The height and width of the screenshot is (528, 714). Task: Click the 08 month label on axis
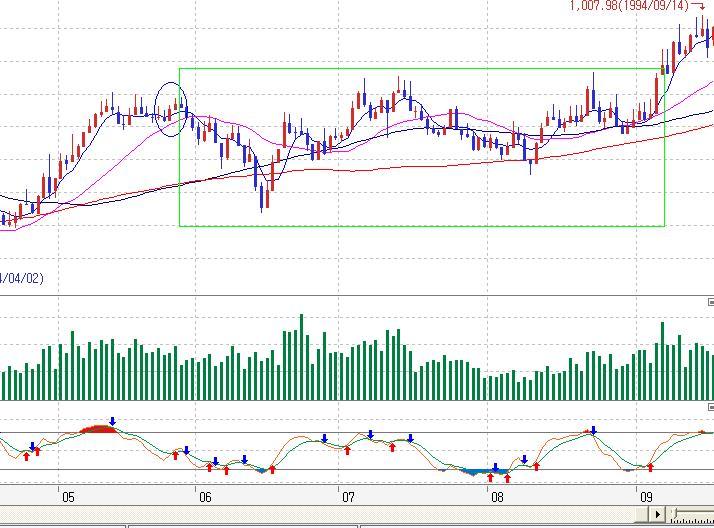point(497,497)
